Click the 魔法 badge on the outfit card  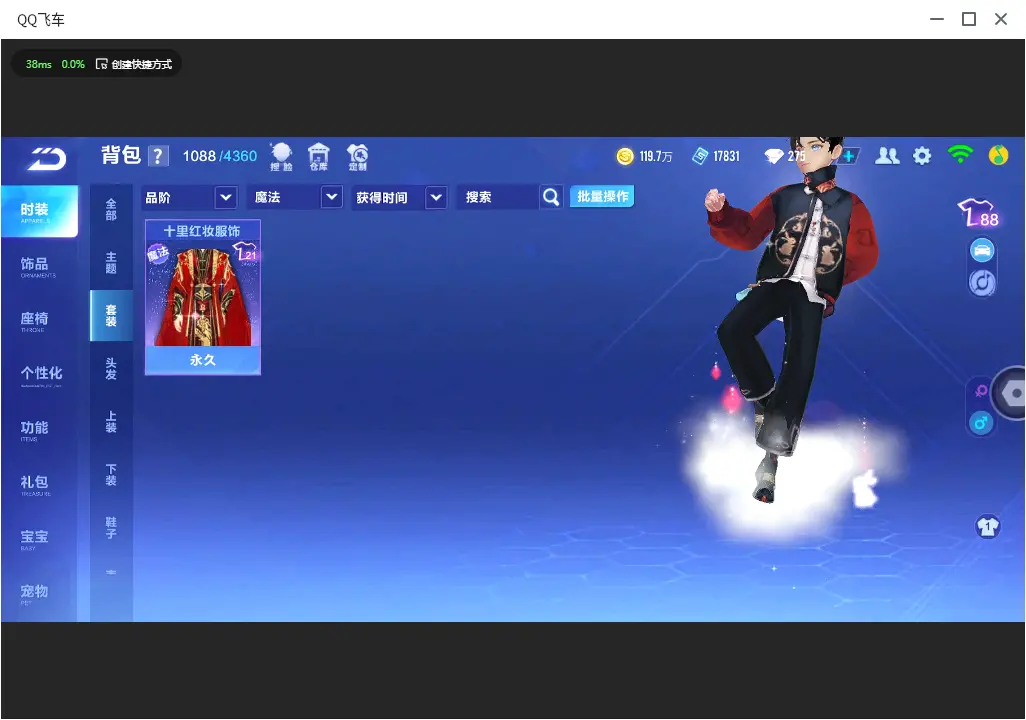[158, 253]
